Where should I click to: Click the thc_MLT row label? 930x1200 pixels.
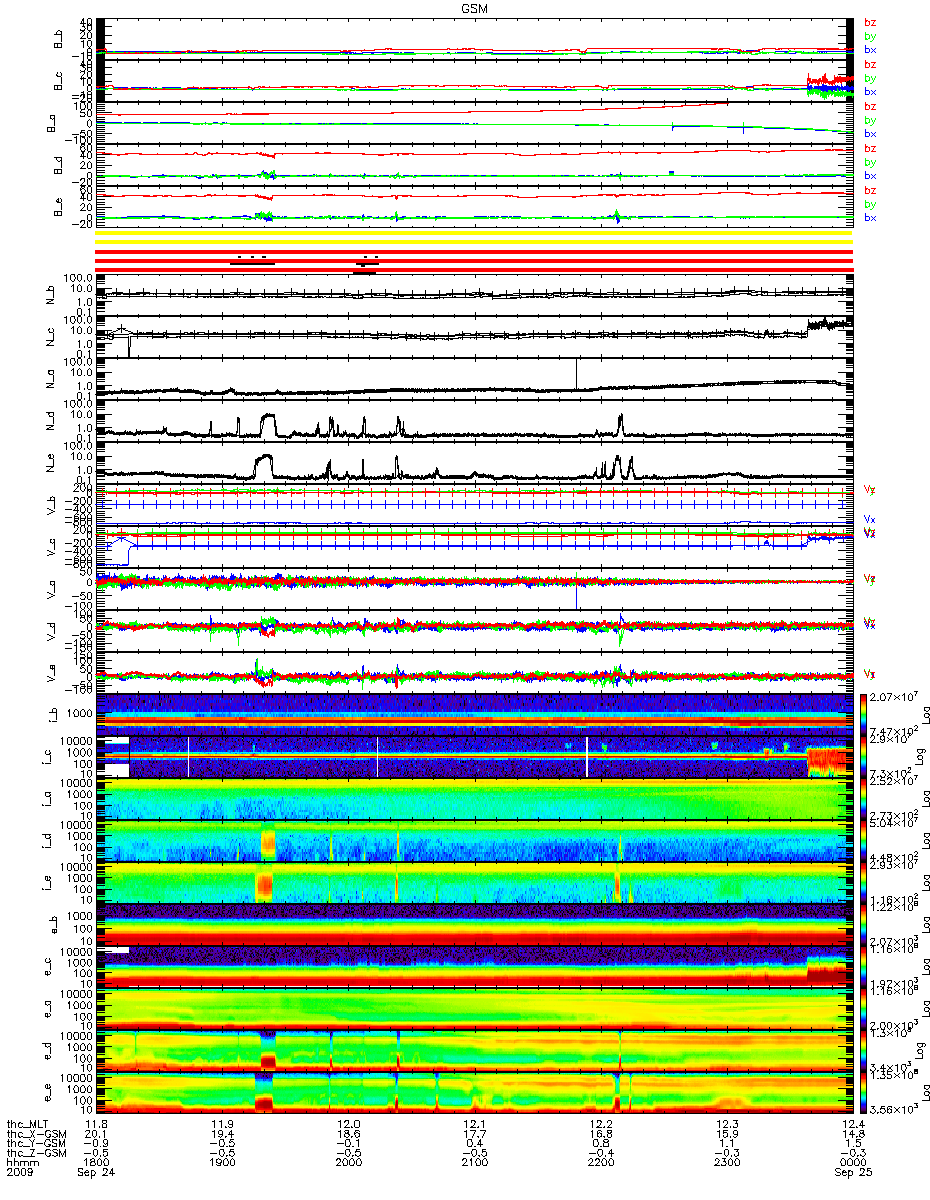coord(30,1125)
